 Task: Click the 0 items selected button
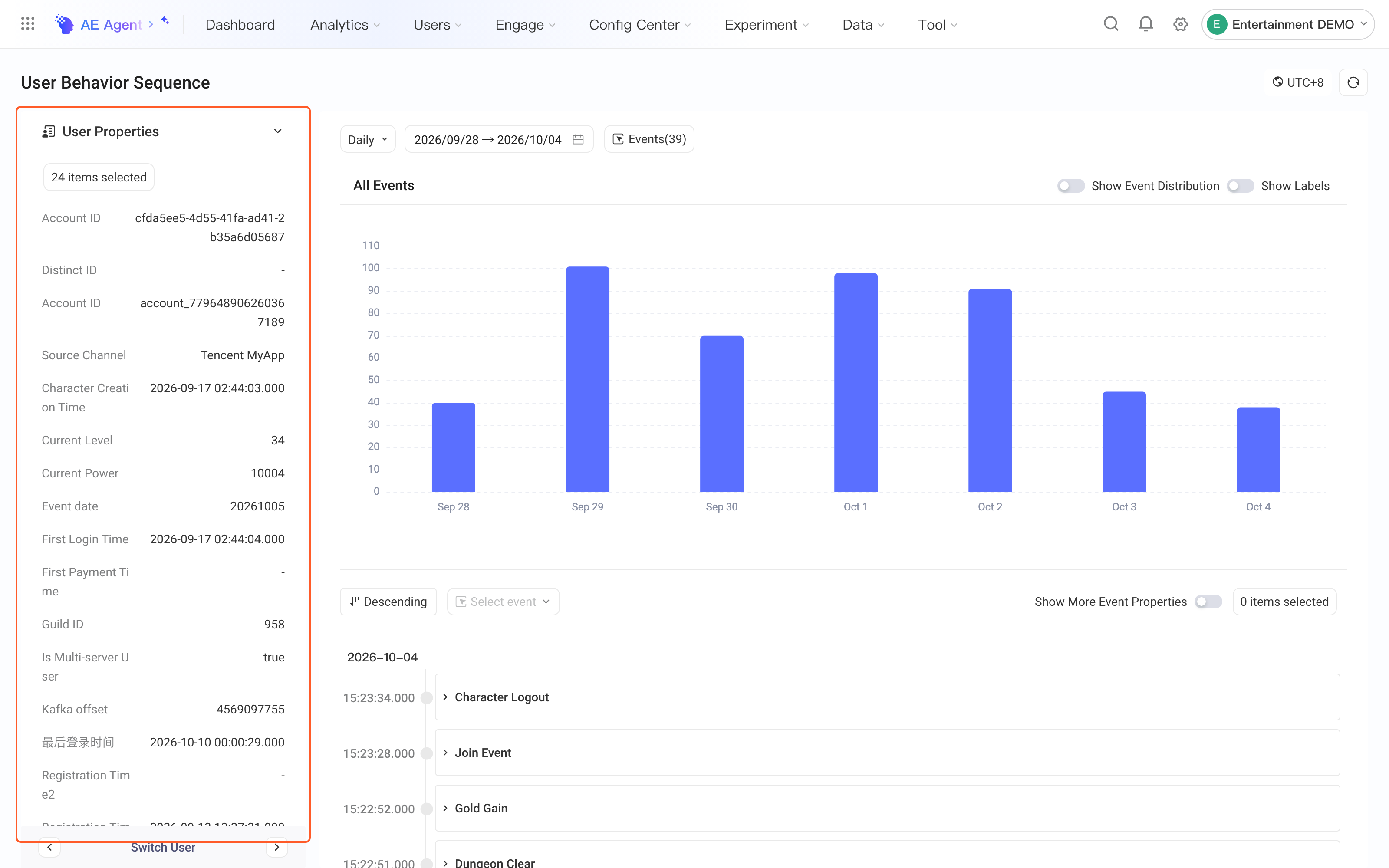tap(1284, 602)
